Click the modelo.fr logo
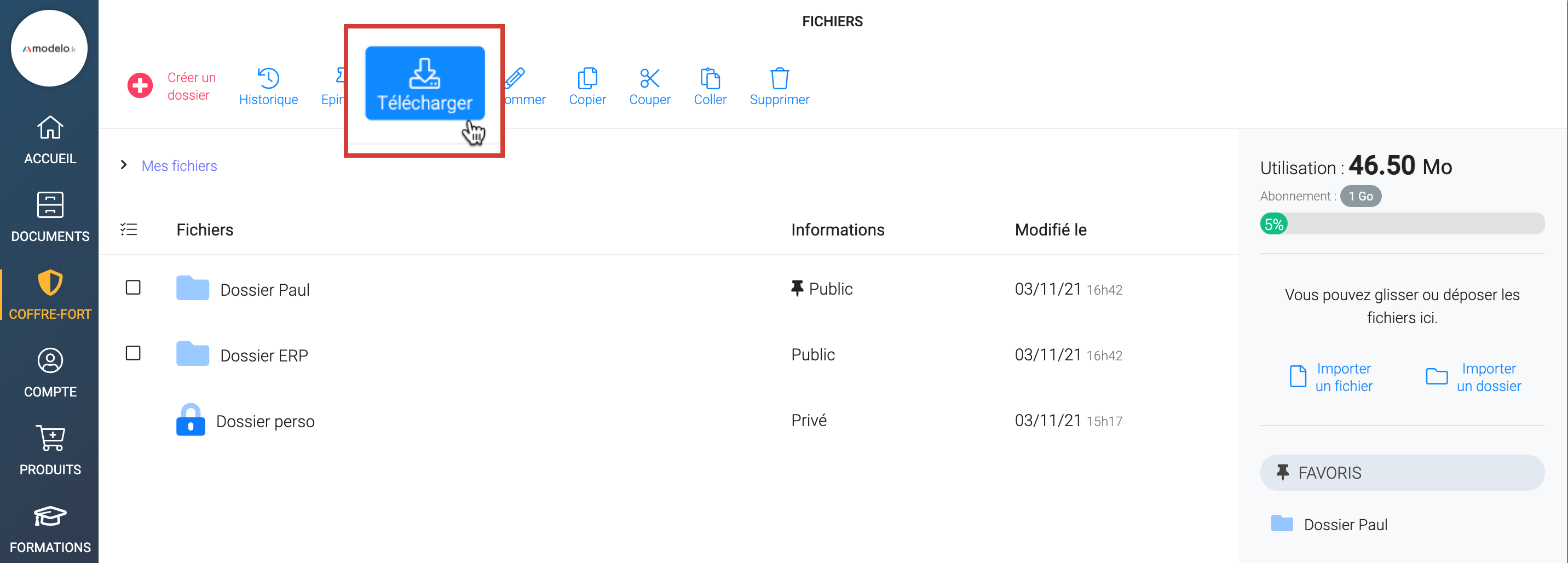 click(49, 49)
